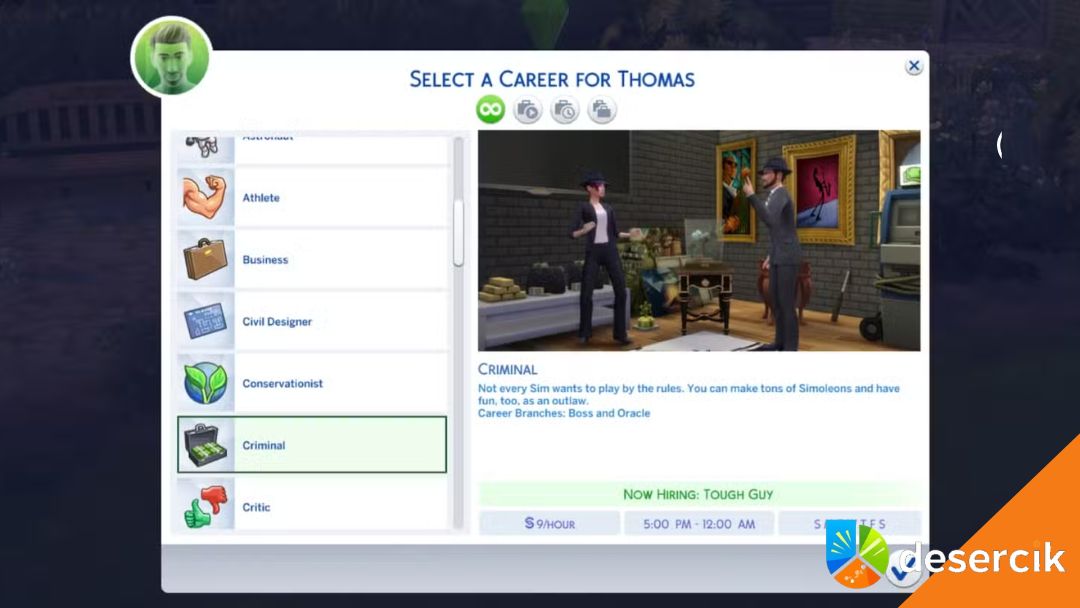Toggle the stacked briefcases career filter
The image size is (1080, 608).
pos(601,110)
